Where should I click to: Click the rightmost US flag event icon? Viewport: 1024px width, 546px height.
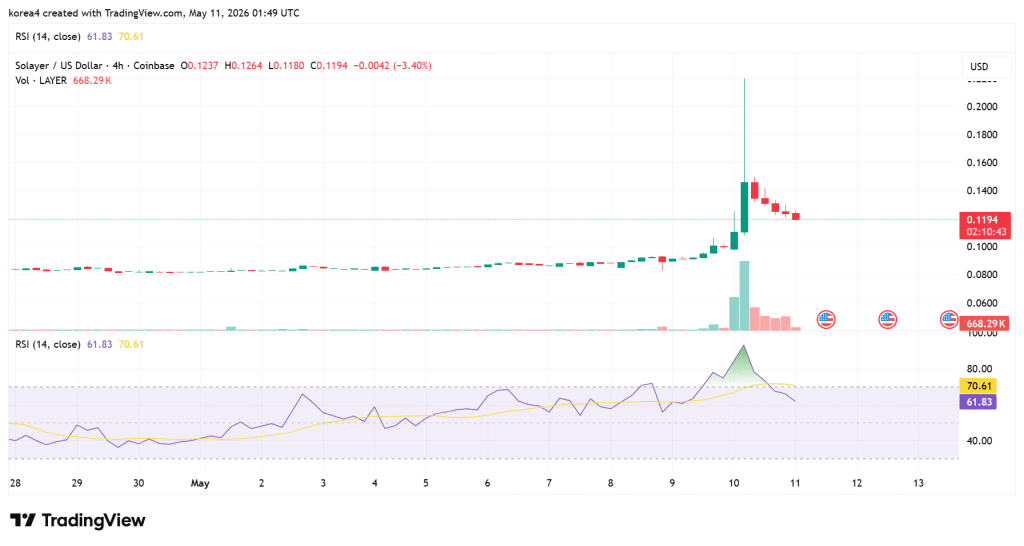tap(948, 319)
